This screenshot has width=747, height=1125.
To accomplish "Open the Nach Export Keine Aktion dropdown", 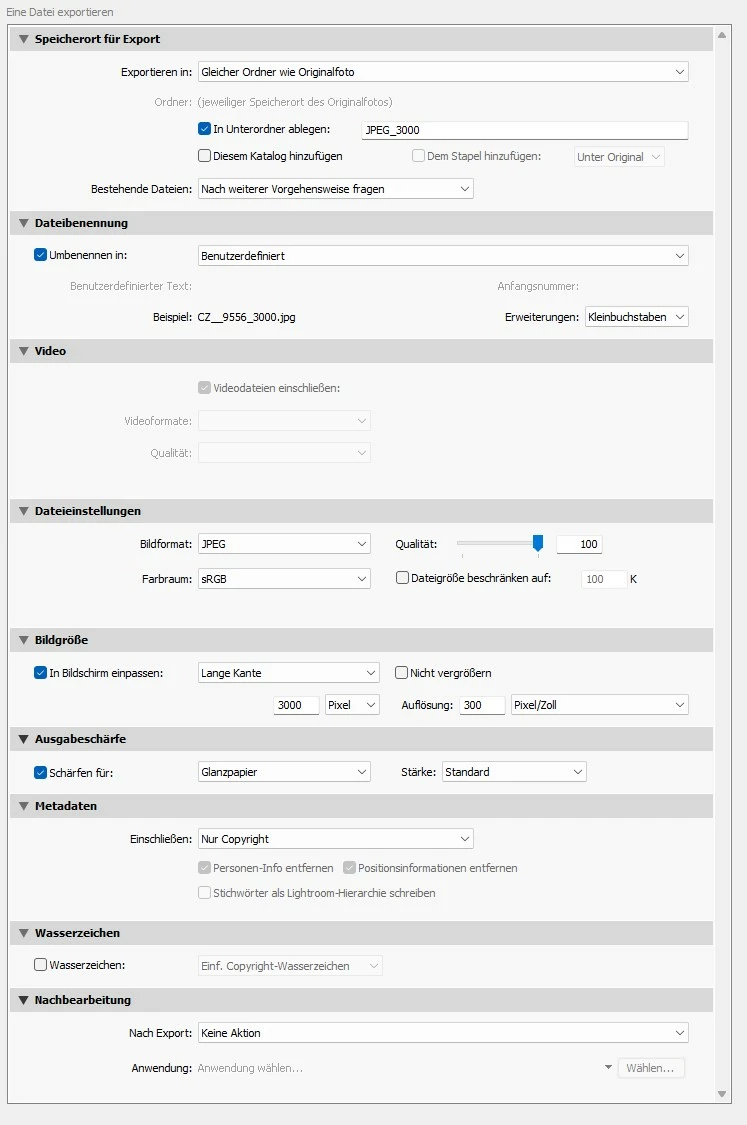I will (443, 1032).
